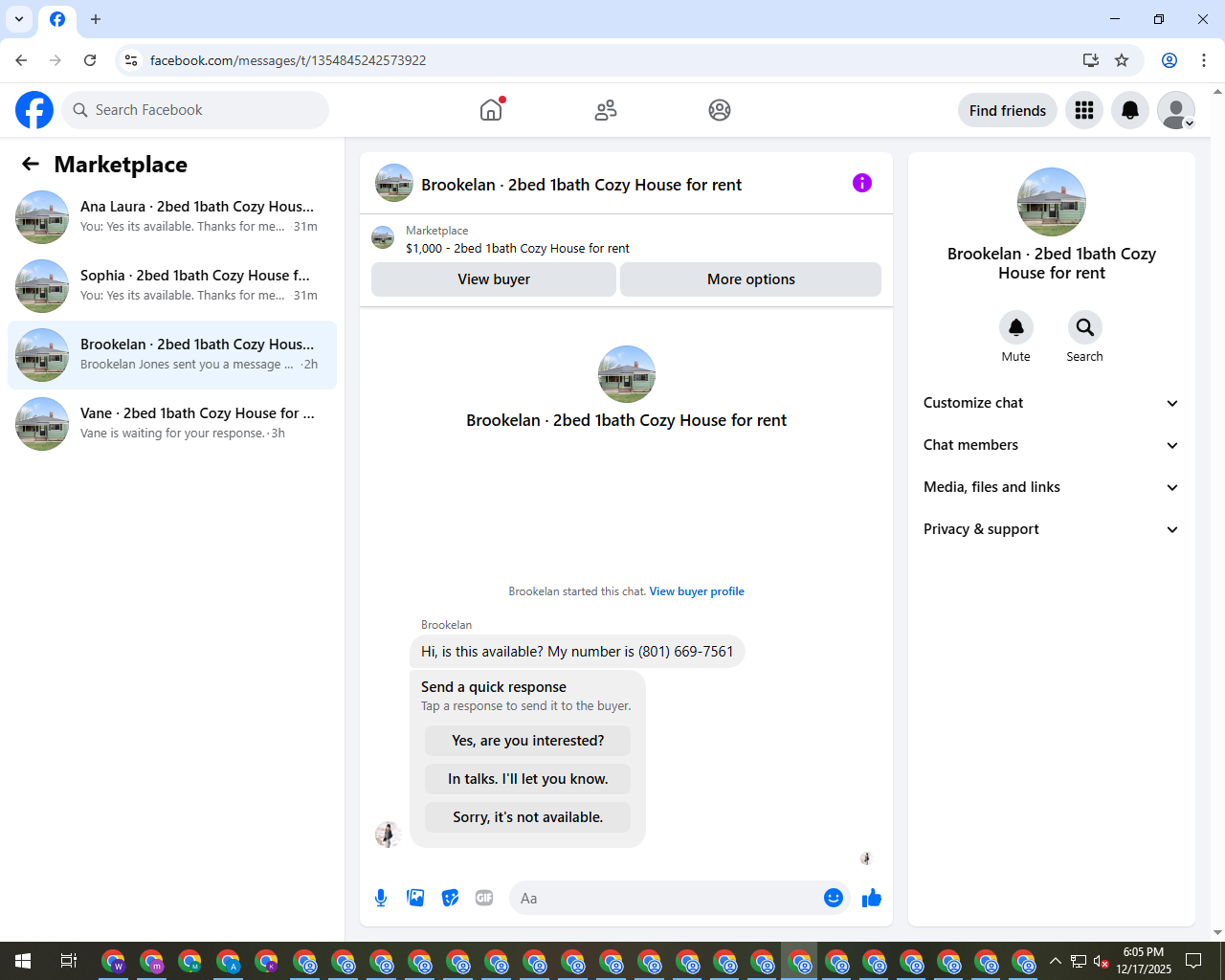Reload the page in the browser
The width and height of the screenshot is (1225, 980).
pos(90,60)
